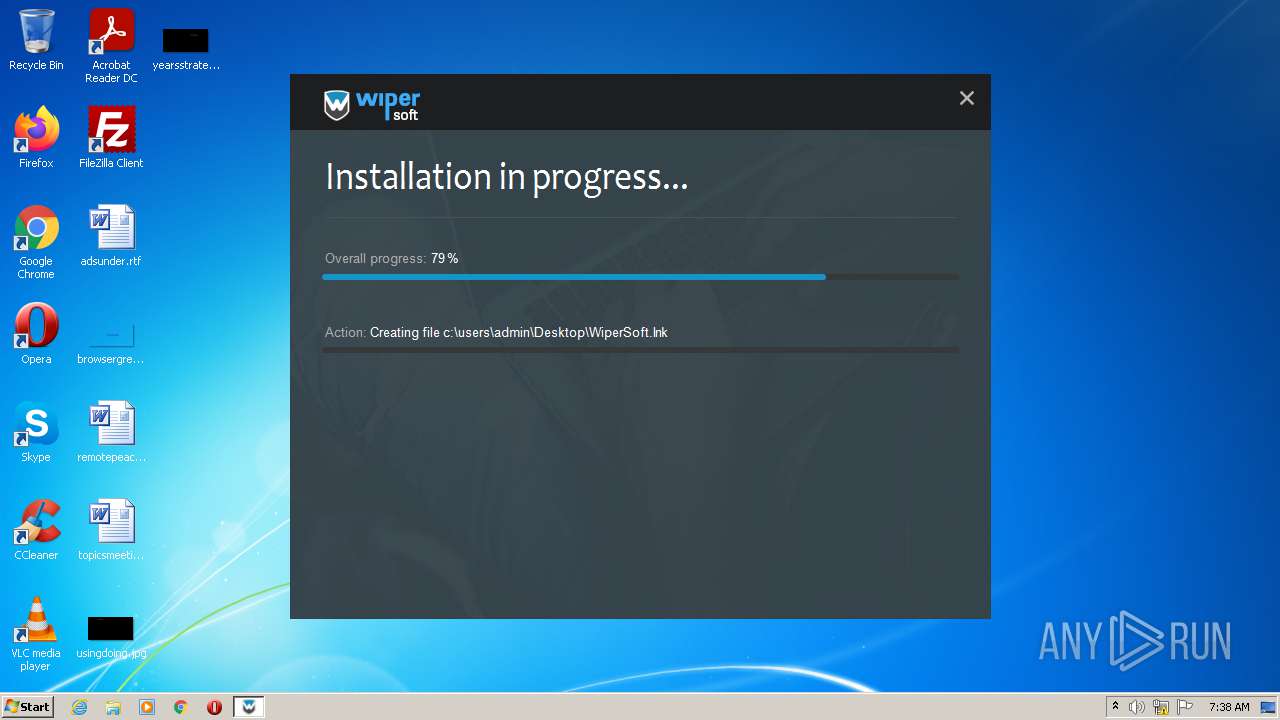The image size is (1280, 720).
Task: Open Windows Explorer folder in taskbar
Action: [113, 707]
